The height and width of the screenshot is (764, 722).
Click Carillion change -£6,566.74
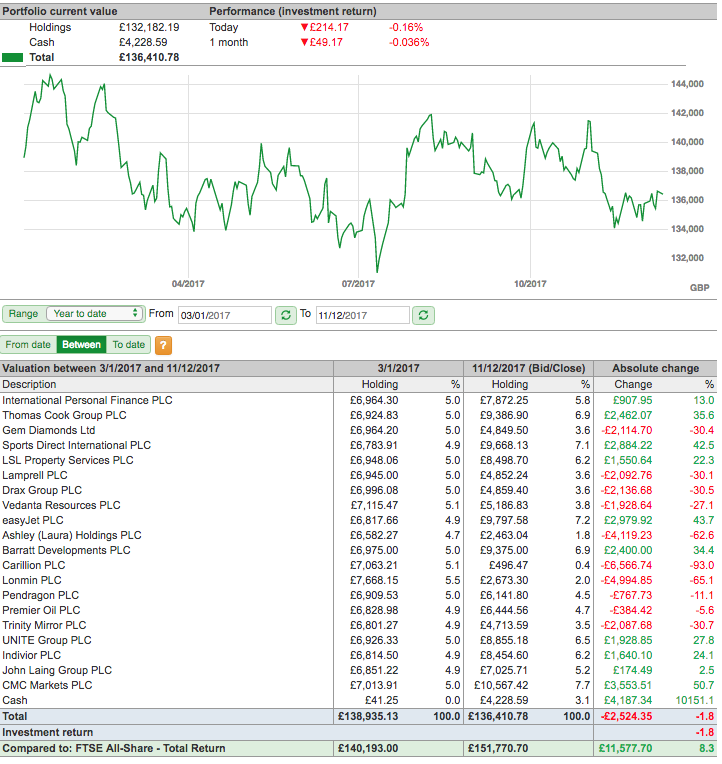click(x=627, y=565)
